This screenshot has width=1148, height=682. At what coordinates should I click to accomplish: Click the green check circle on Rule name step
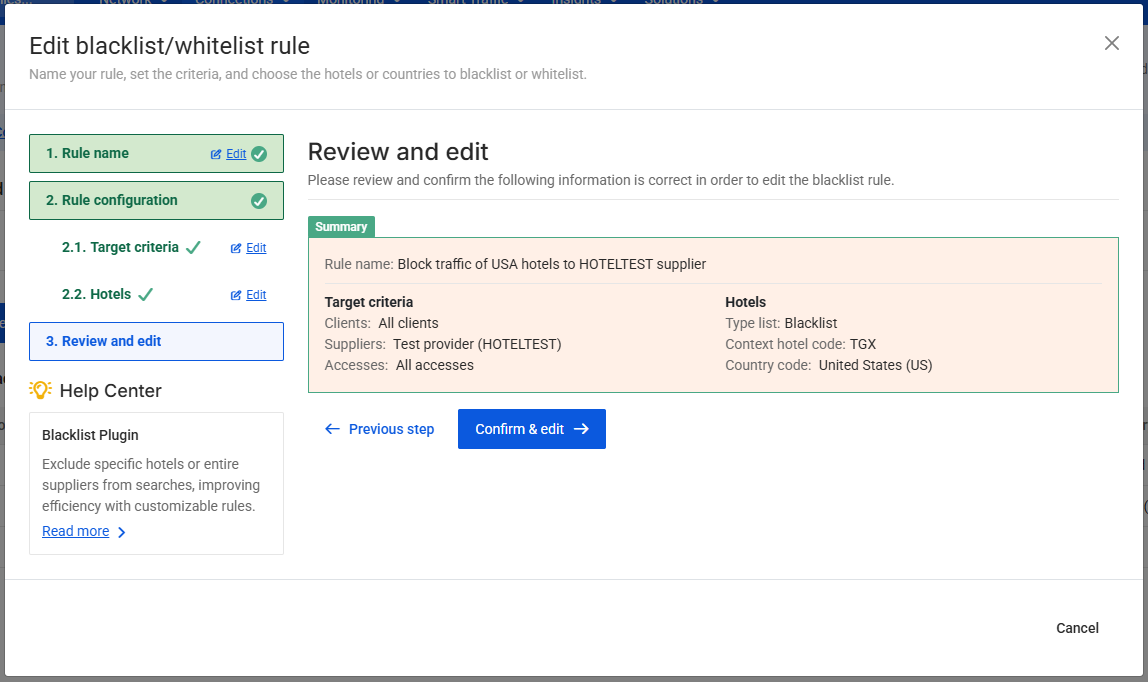259,154
